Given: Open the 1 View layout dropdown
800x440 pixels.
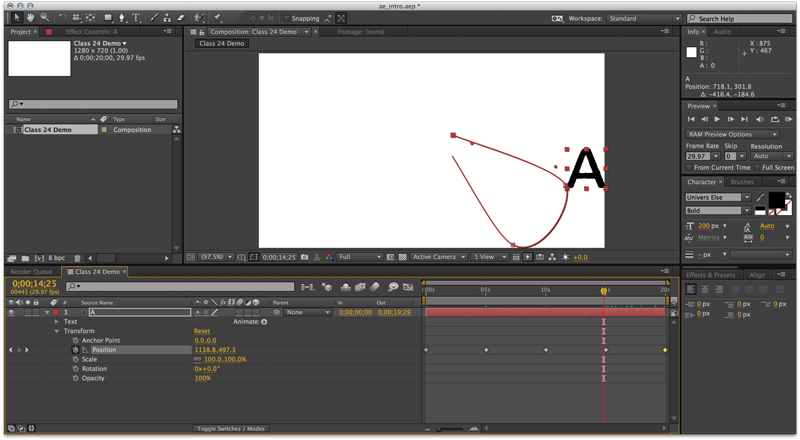Looking at the screenshot, I should (x=489, y=257).
